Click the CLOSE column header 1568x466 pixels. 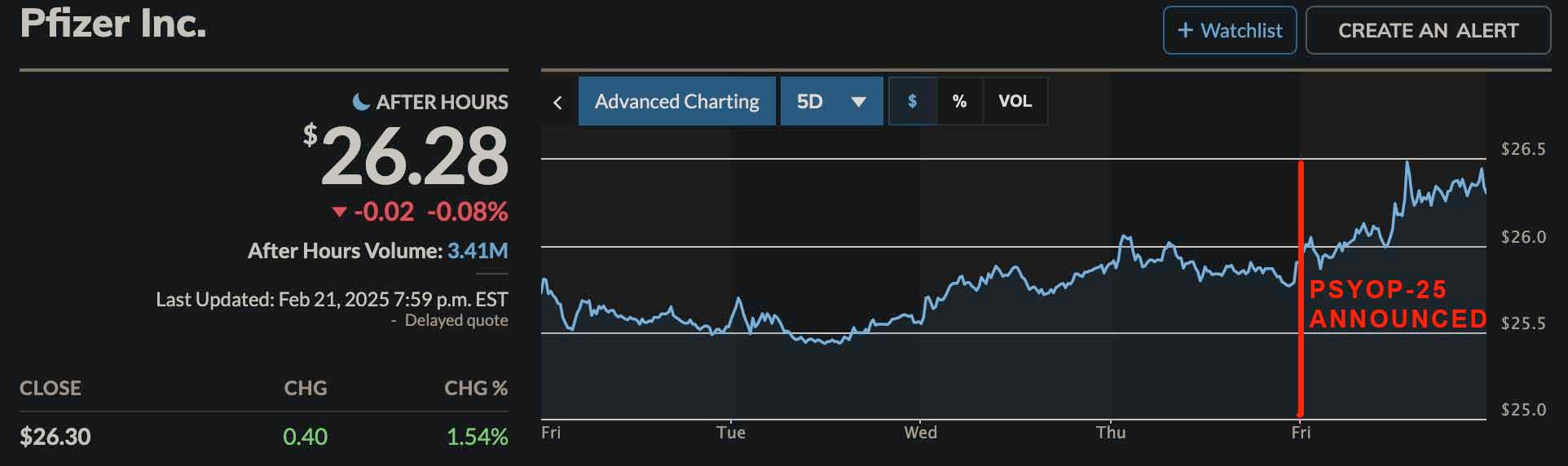click(x=51, y=388)
